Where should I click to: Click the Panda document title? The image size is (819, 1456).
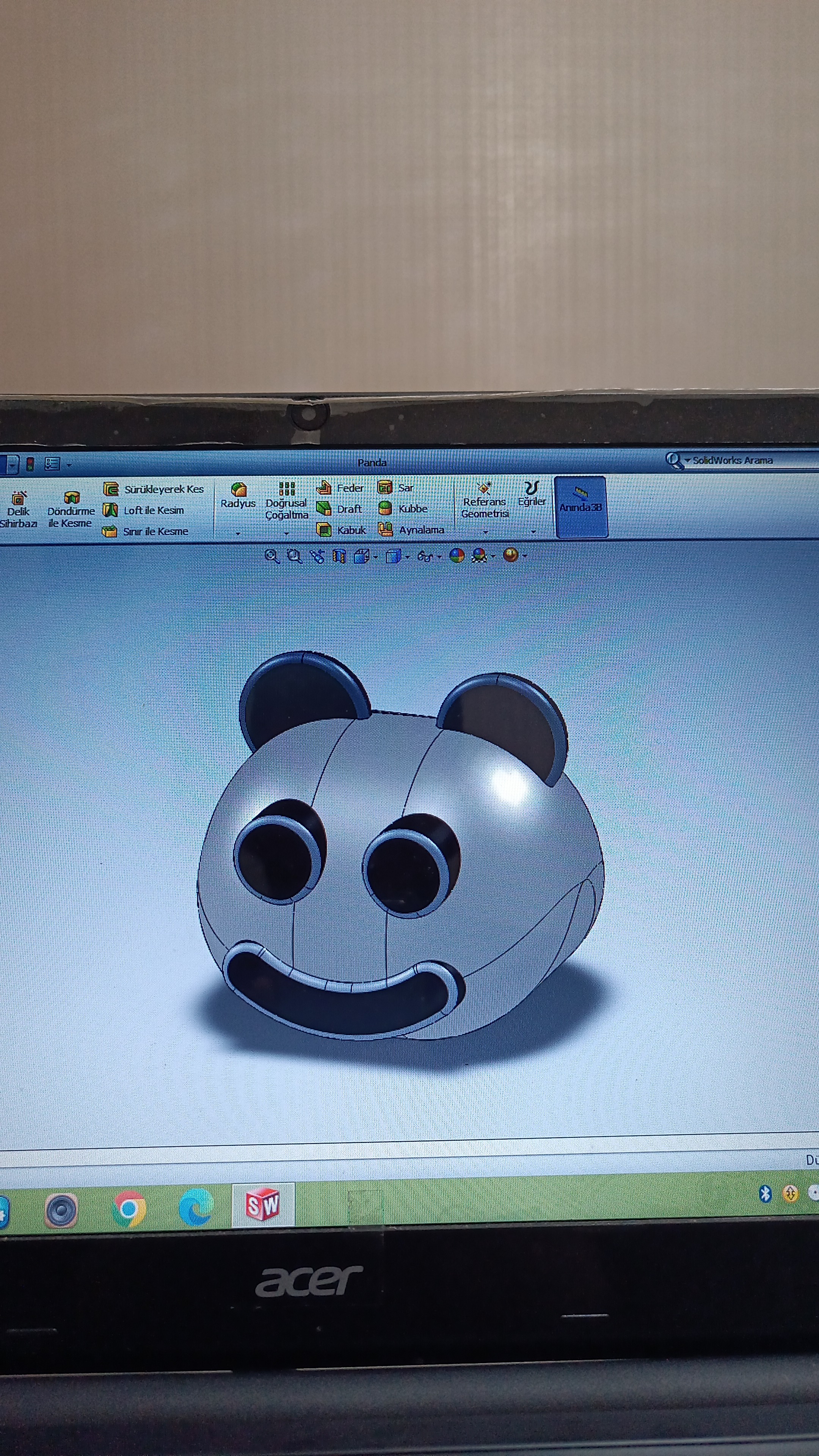pos(372,463)
